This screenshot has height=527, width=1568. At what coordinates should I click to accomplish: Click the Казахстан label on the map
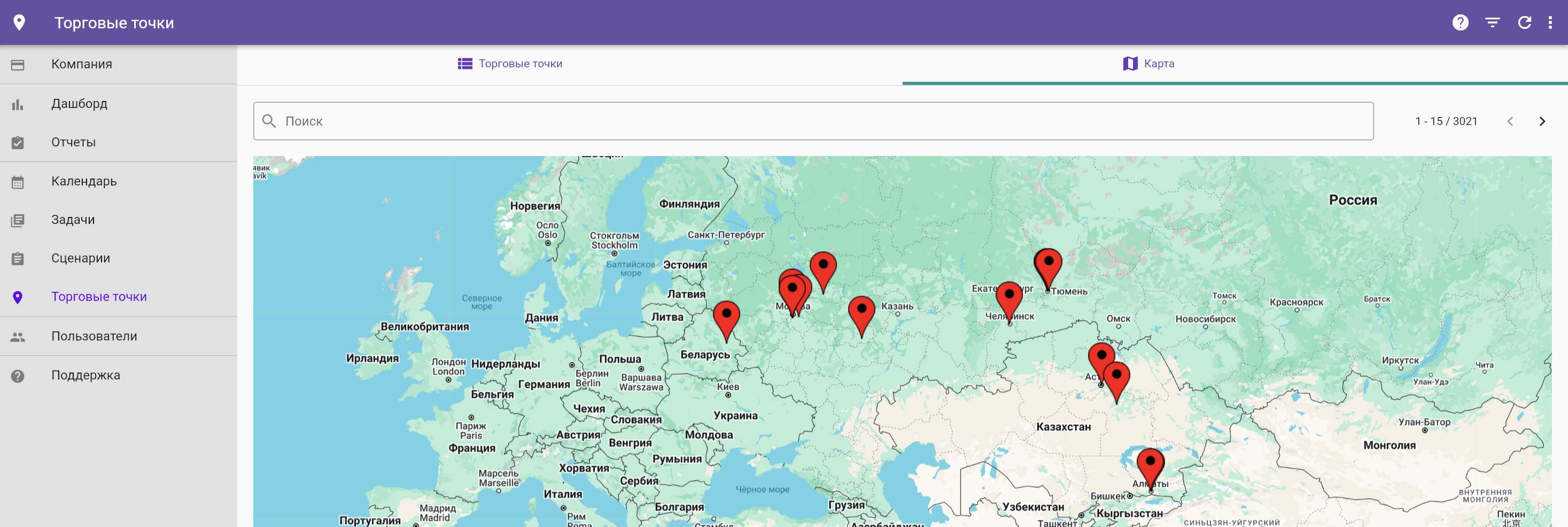click(x=1064, y=427)
